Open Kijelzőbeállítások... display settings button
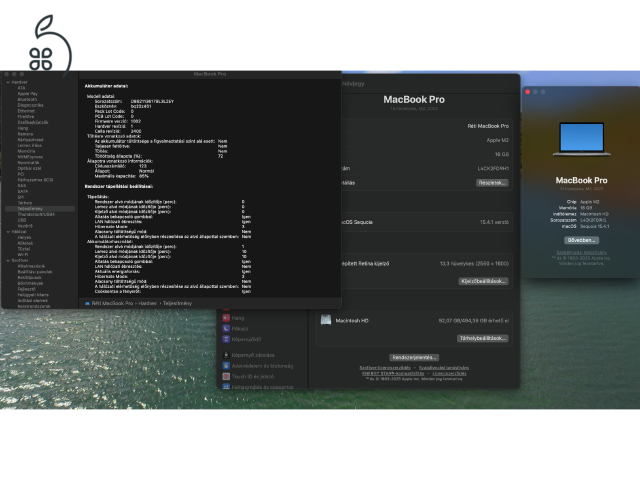Viewport: 640px width, 480px height. 483,281
